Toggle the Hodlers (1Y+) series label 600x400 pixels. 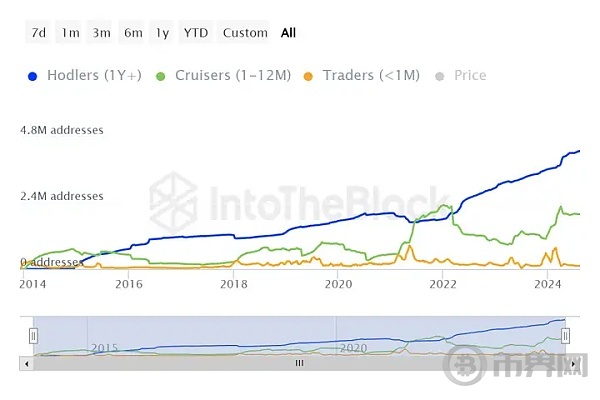(x=96, y=75)
